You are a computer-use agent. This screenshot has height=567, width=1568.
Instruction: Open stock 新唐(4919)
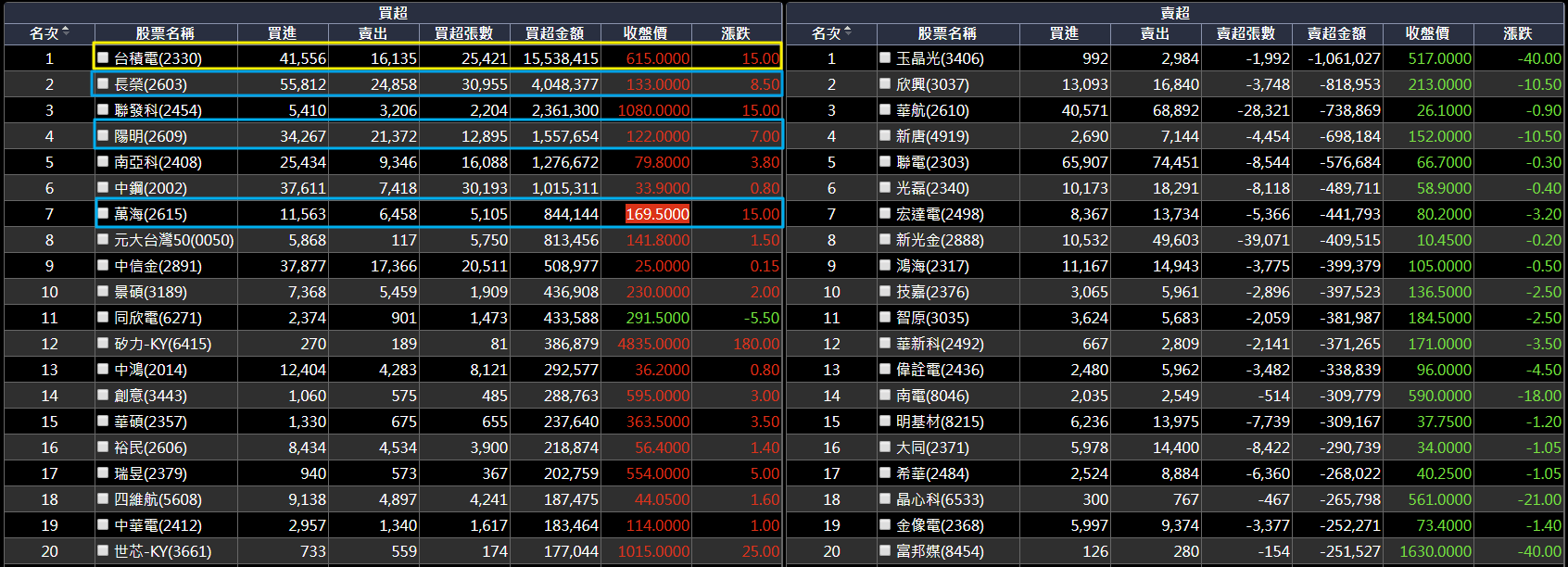pyautogui.click(x=932, y=135)
